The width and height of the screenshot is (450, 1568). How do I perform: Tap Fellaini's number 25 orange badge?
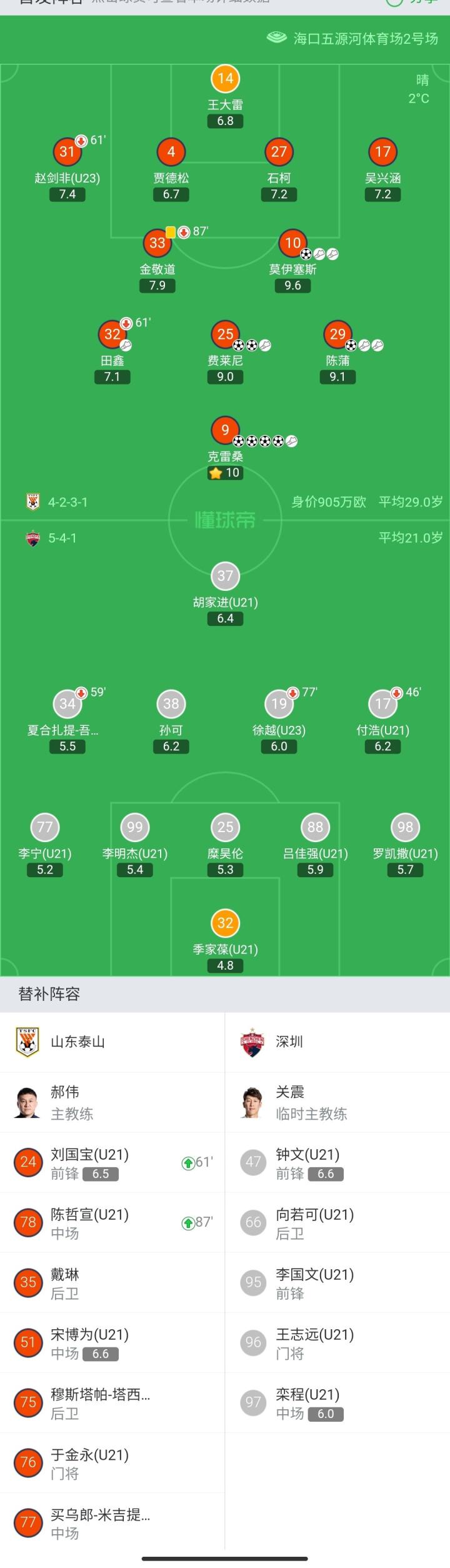[225, 334]
